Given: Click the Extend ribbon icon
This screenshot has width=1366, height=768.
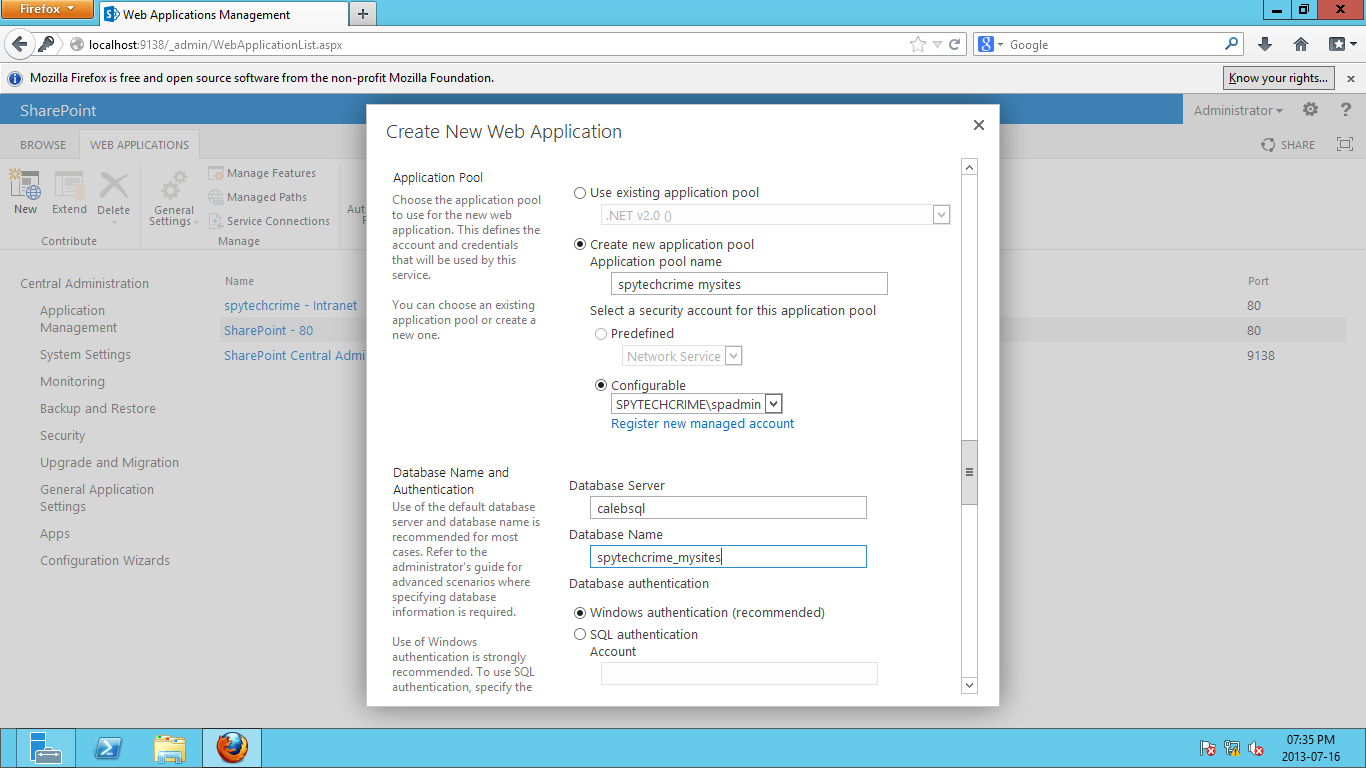Looking at the screenshot, I should point(69,193).
